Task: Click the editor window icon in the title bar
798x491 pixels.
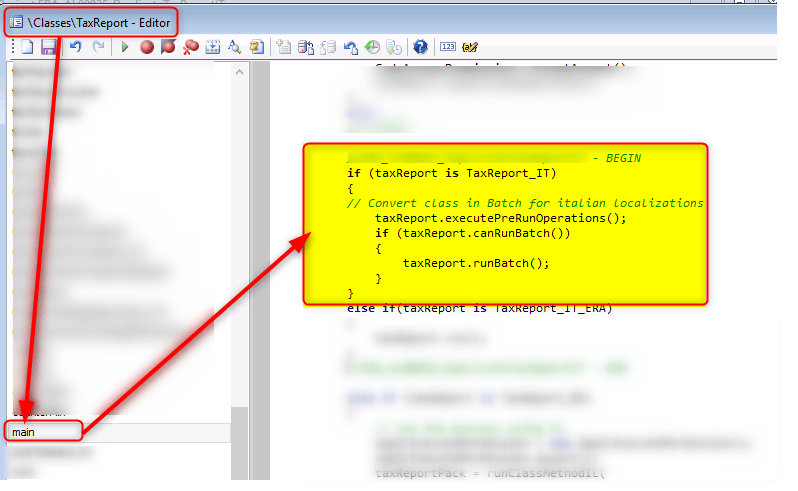Action: 16,20
